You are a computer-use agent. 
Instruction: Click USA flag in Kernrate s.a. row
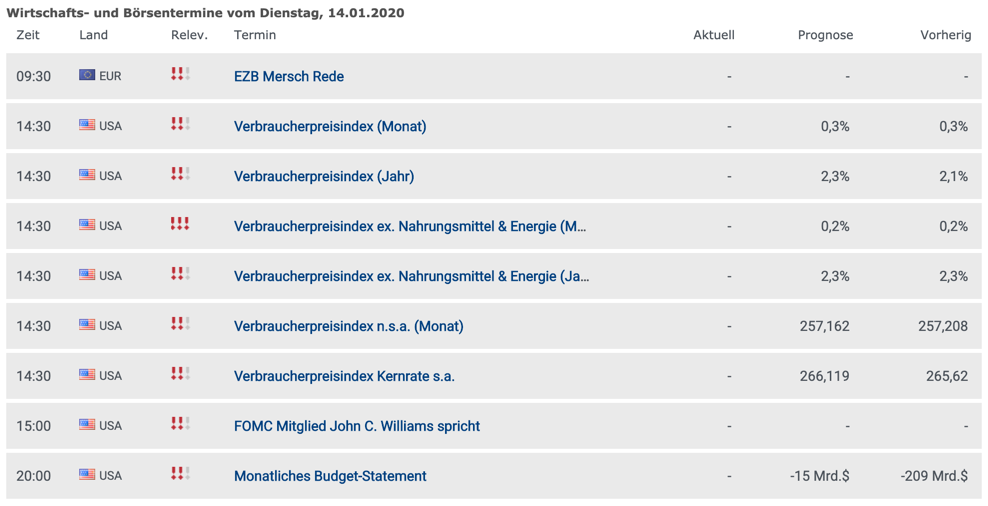[87, 374]
